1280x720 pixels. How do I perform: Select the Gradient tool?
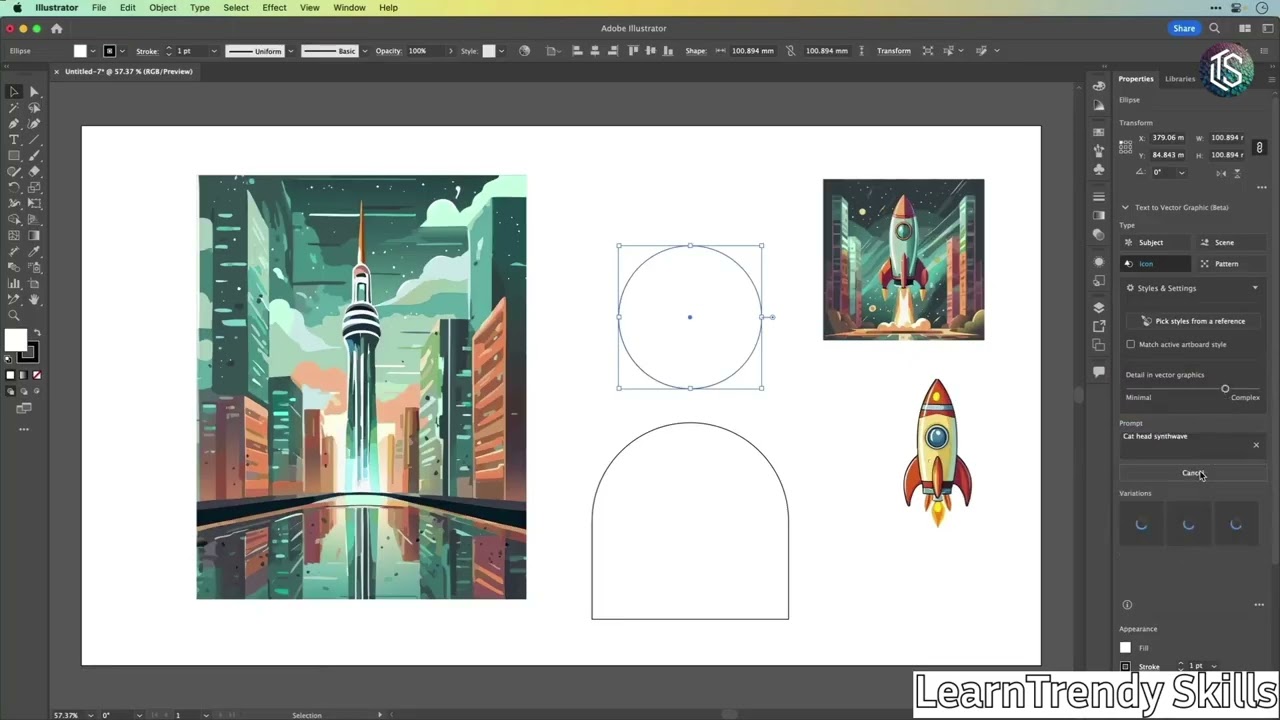pyautogui.click(x=34, y=236)
